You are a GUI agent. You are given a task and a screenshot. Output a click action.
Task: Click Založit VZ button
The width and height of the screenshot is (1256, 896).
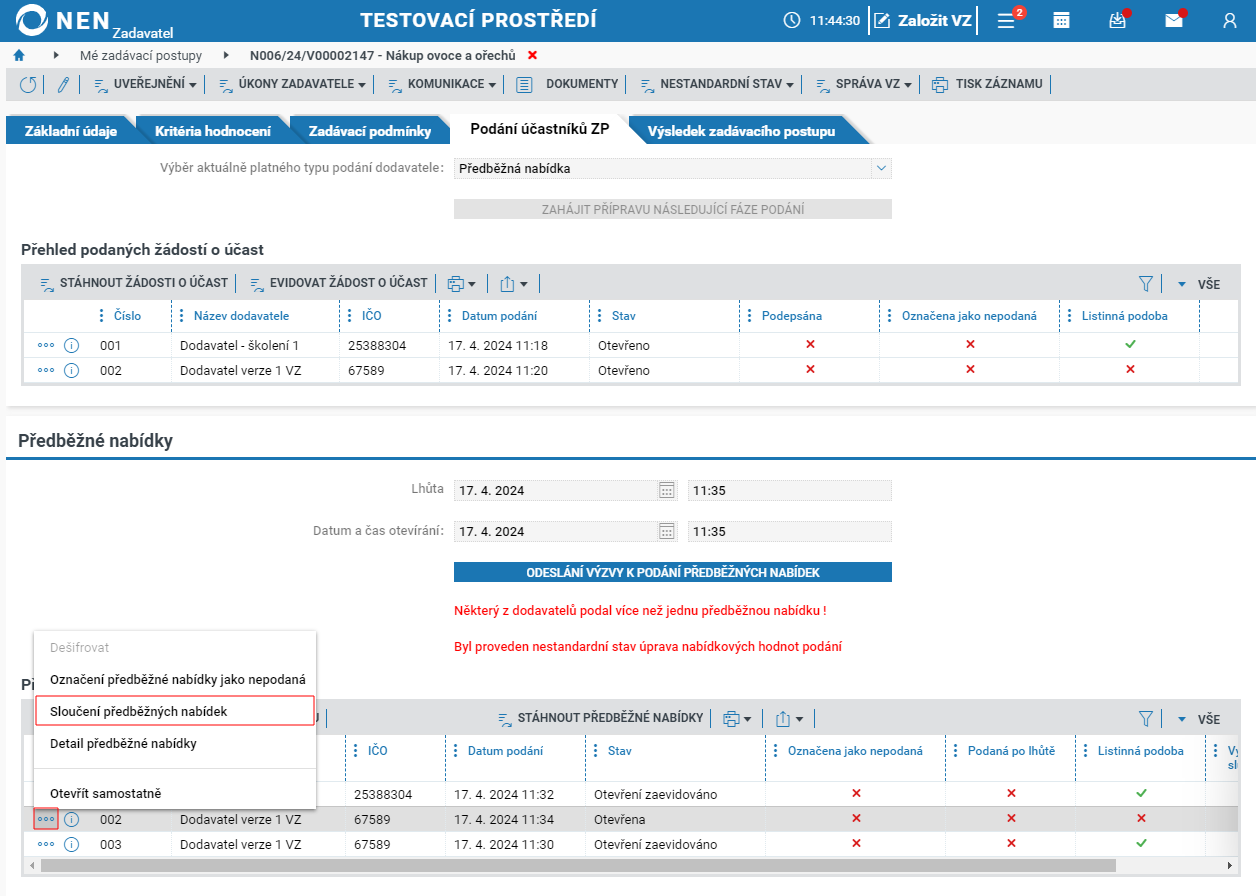(922, 20)
